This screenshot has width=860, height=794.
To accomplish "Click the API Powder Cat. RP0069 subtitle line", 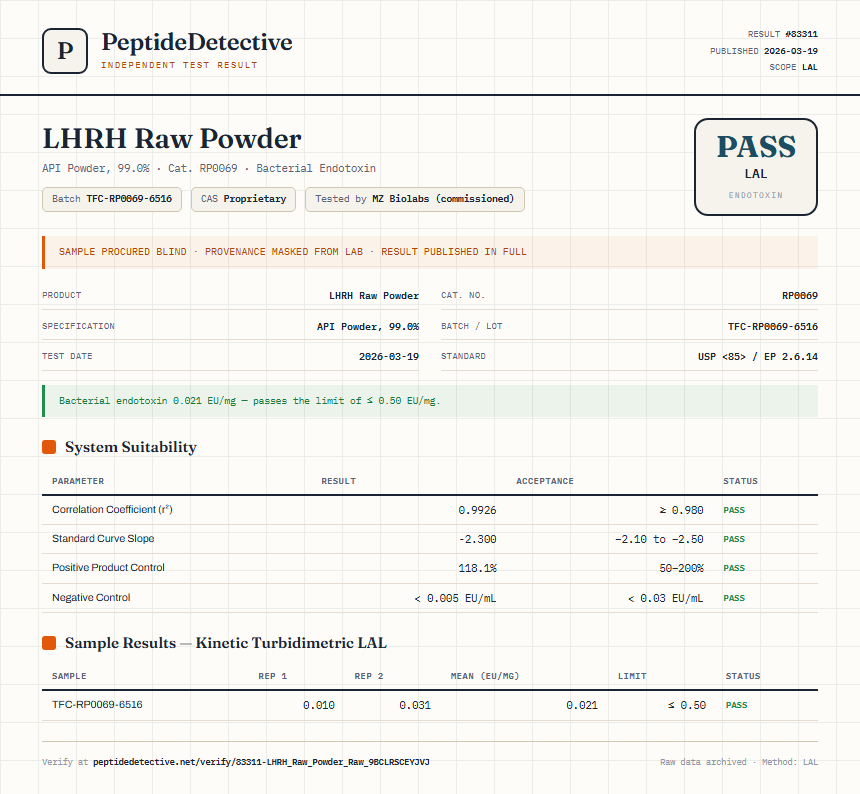I will click(x=209, y=168).
